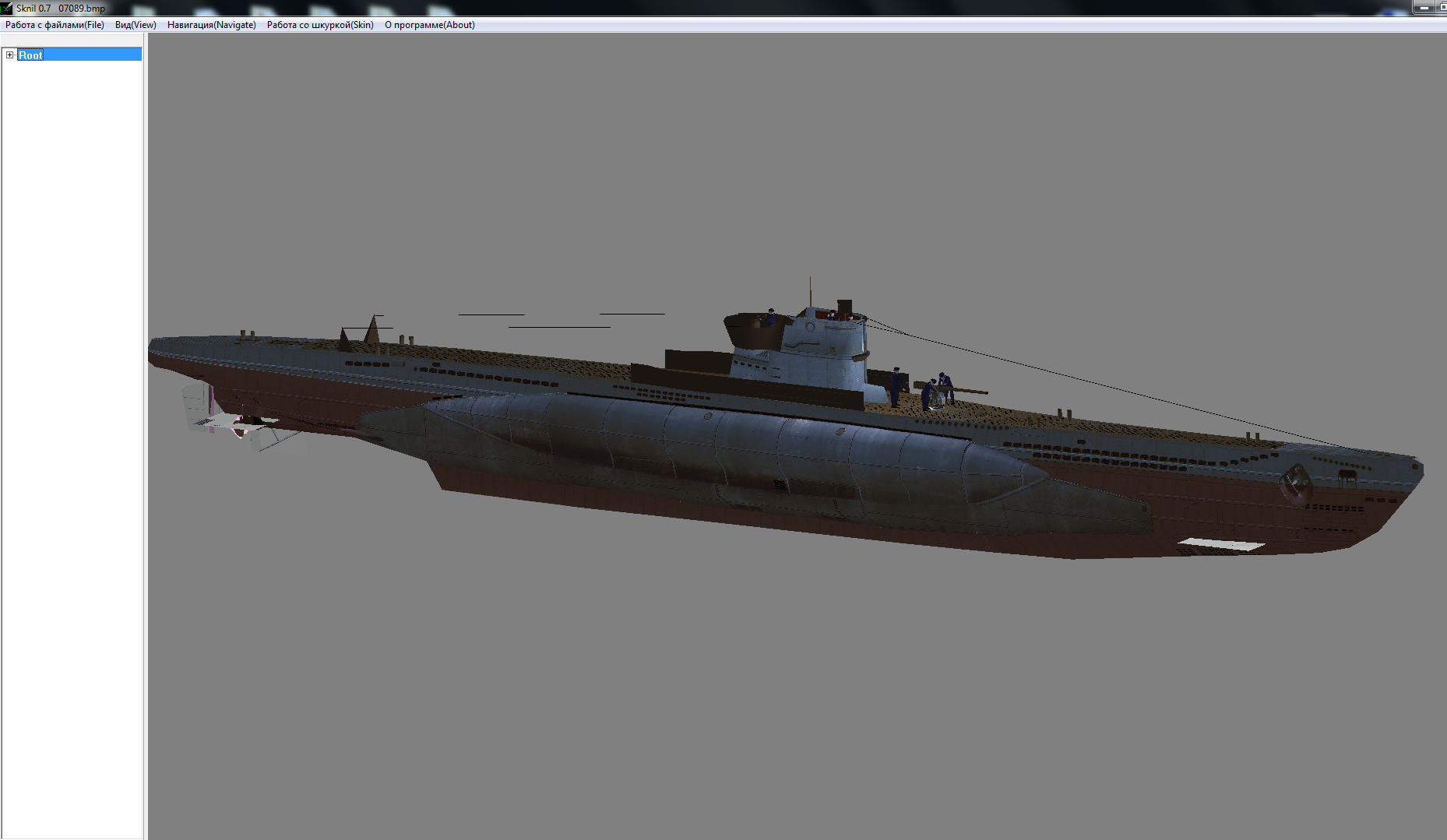
Task: Open the Работа с файлами (File) menu
Action: click(55, 25)
